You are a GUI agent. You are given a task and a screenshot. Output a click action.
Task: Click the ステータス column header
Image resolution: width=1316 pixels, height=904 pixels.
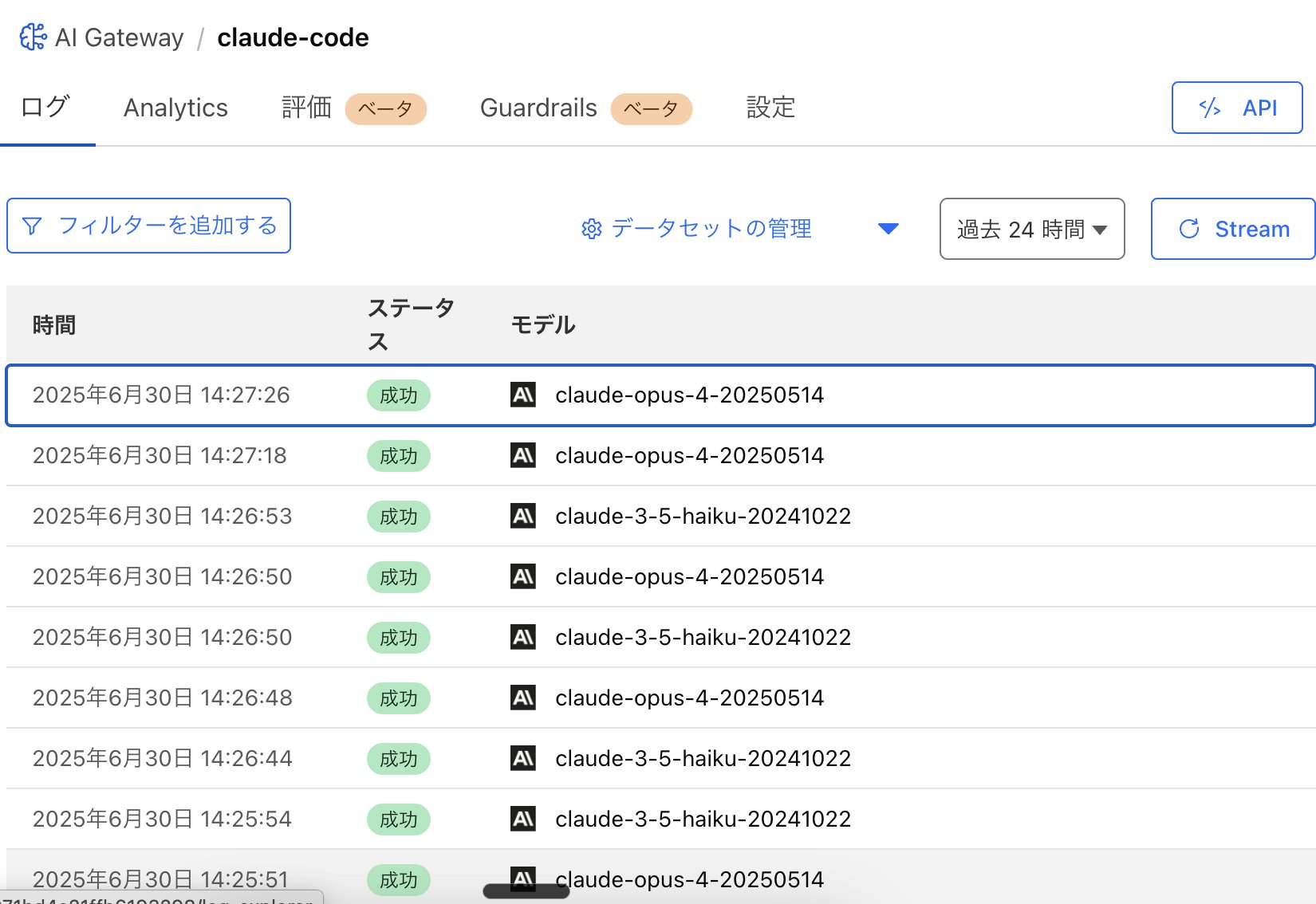pyautogui.click(x=412, y=324)
